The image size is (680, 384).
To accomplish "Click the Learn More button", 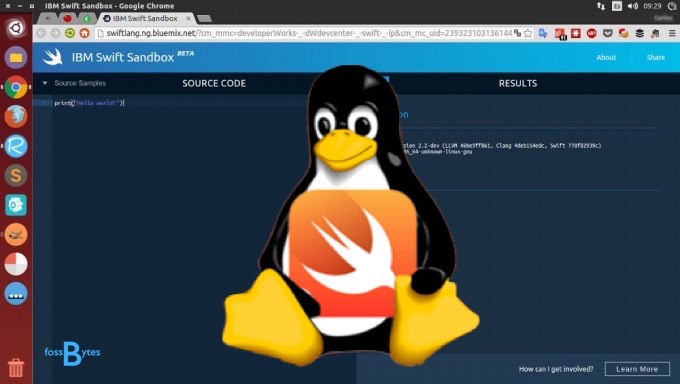I will click(637, 369).
